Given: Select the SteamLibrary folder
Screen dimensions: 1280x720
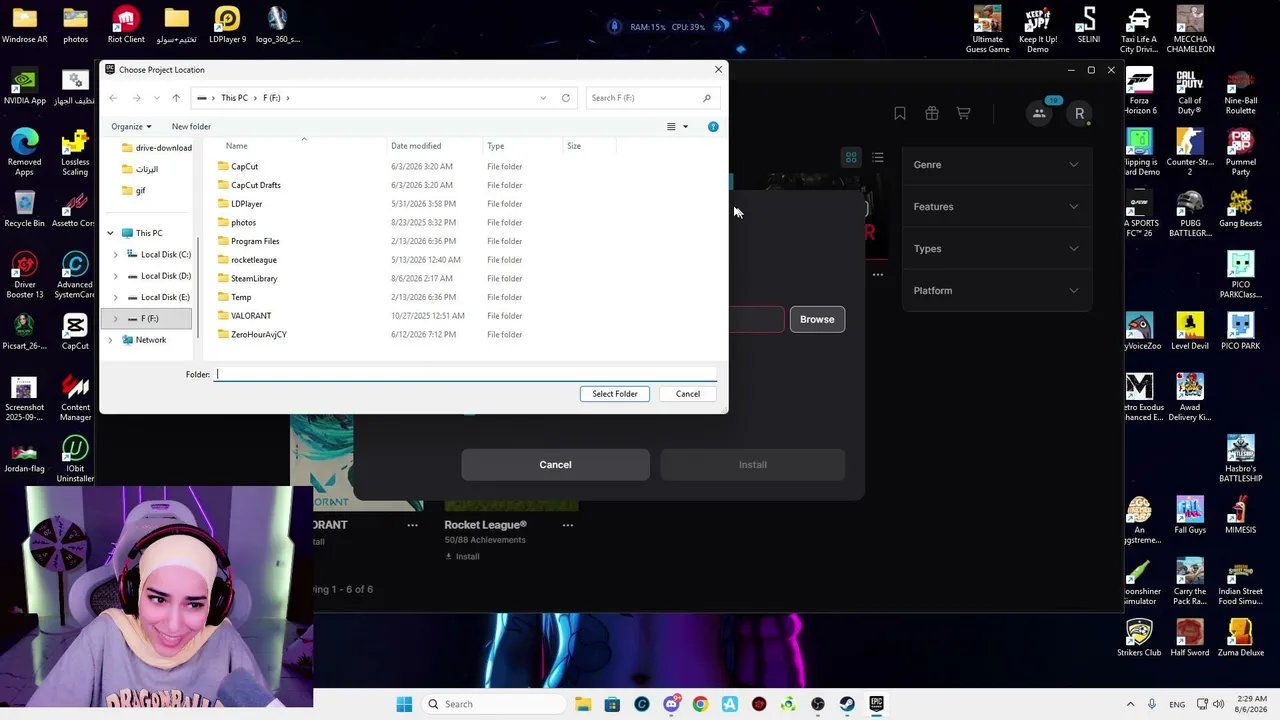Looking at the screenshot, I should (x=254, y=279).
